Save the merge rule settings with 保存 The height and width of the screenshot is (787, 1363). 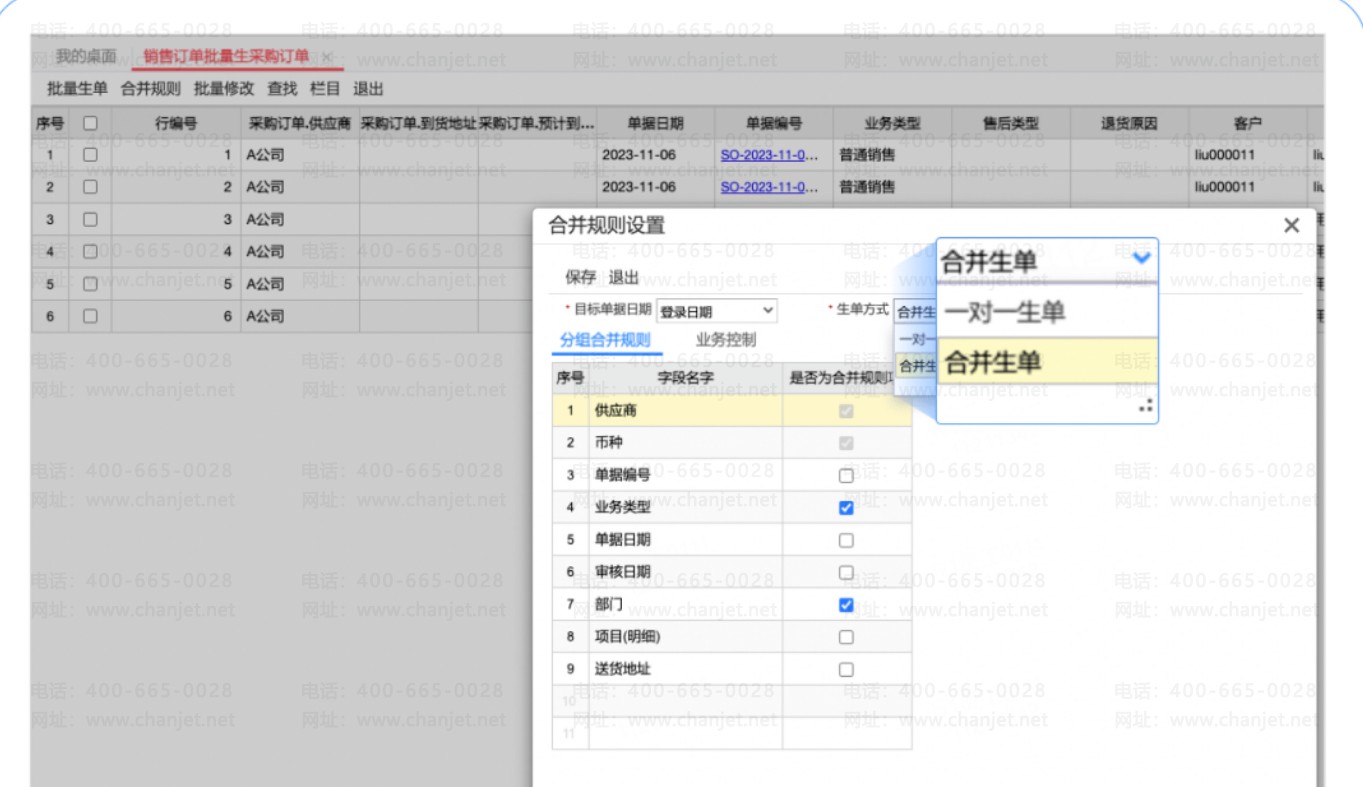(x=581, y=277)
